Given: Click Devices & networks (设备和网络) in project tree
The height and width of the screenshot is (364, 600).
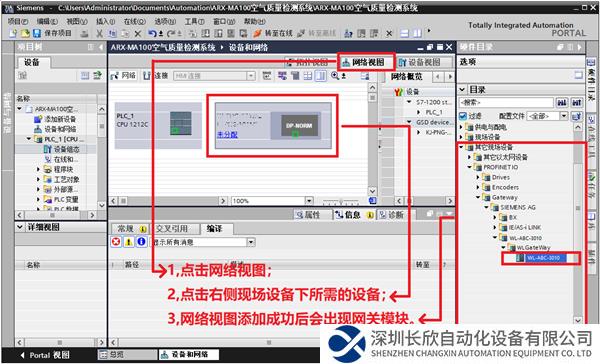Looking at the screenshot, I should tap(60, 129).
